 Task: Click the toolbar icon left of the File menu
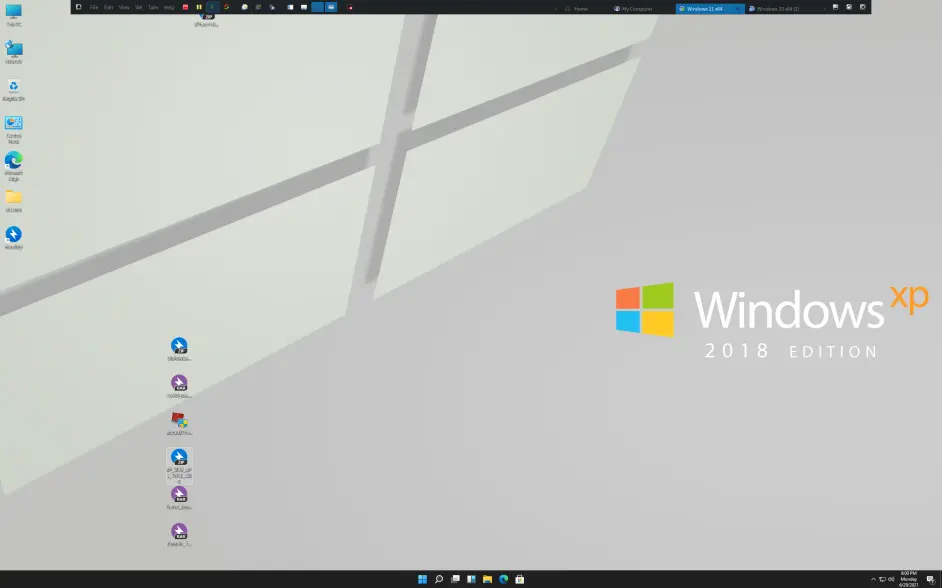tap(78, 7)
